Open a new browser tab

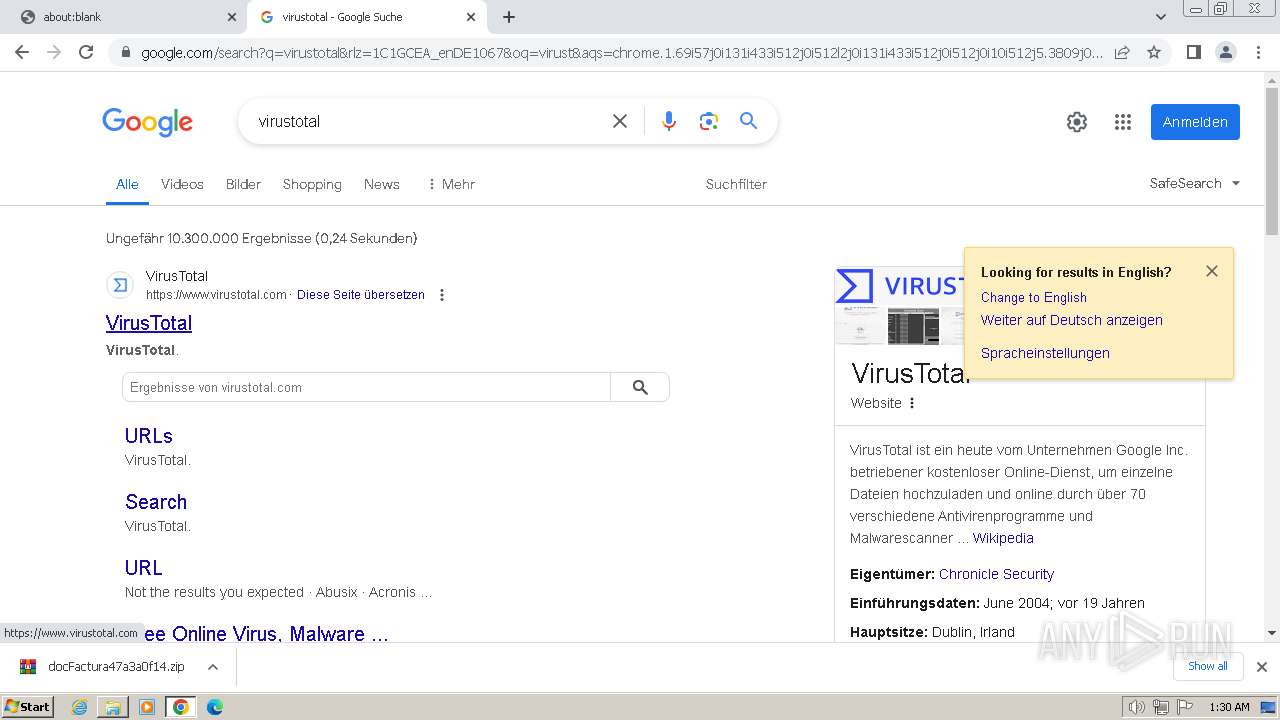(509, 17)
